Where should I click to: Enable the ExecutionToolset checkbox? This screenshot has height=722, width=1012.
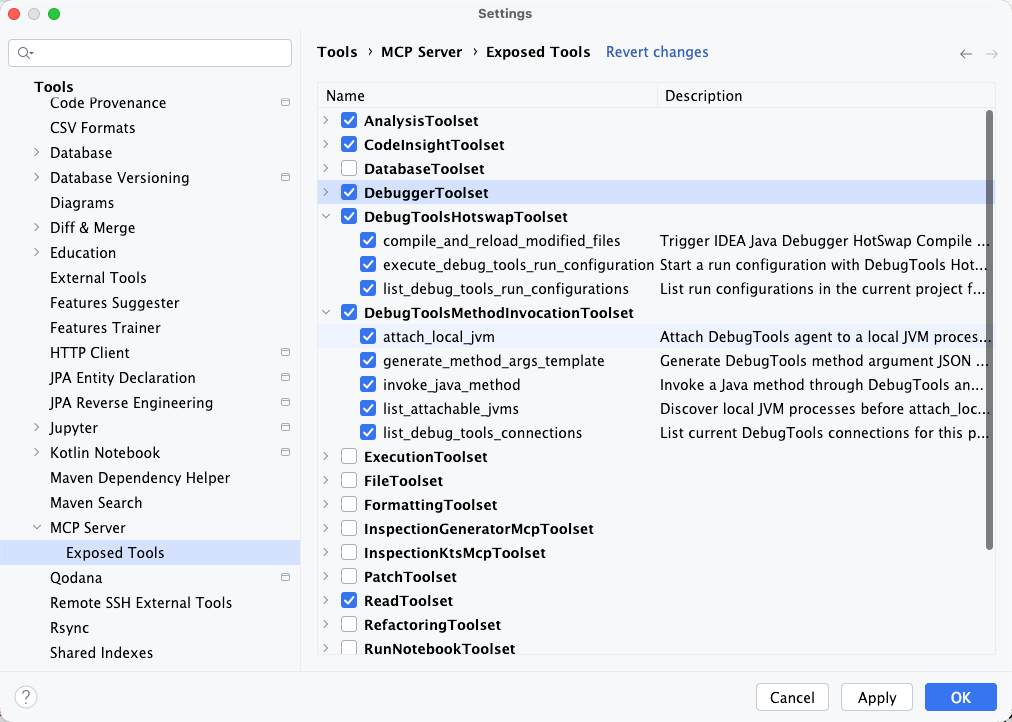coord(349,457)
